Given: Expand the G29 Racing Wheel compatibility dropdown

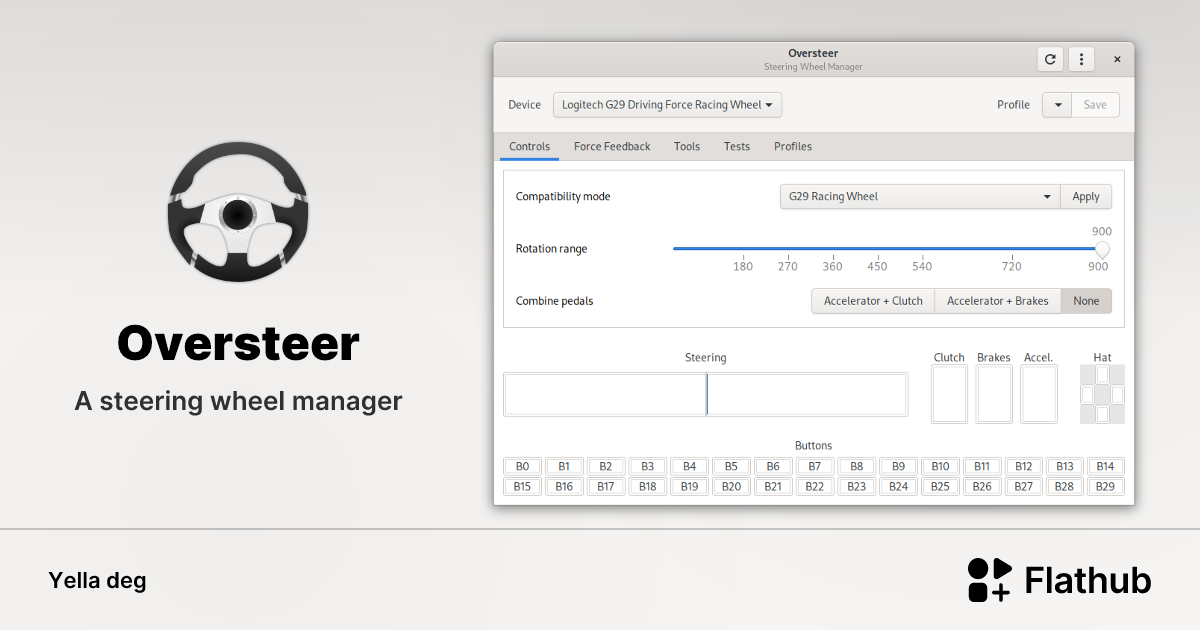Looking at the screenshot, I should coord(919,197).
